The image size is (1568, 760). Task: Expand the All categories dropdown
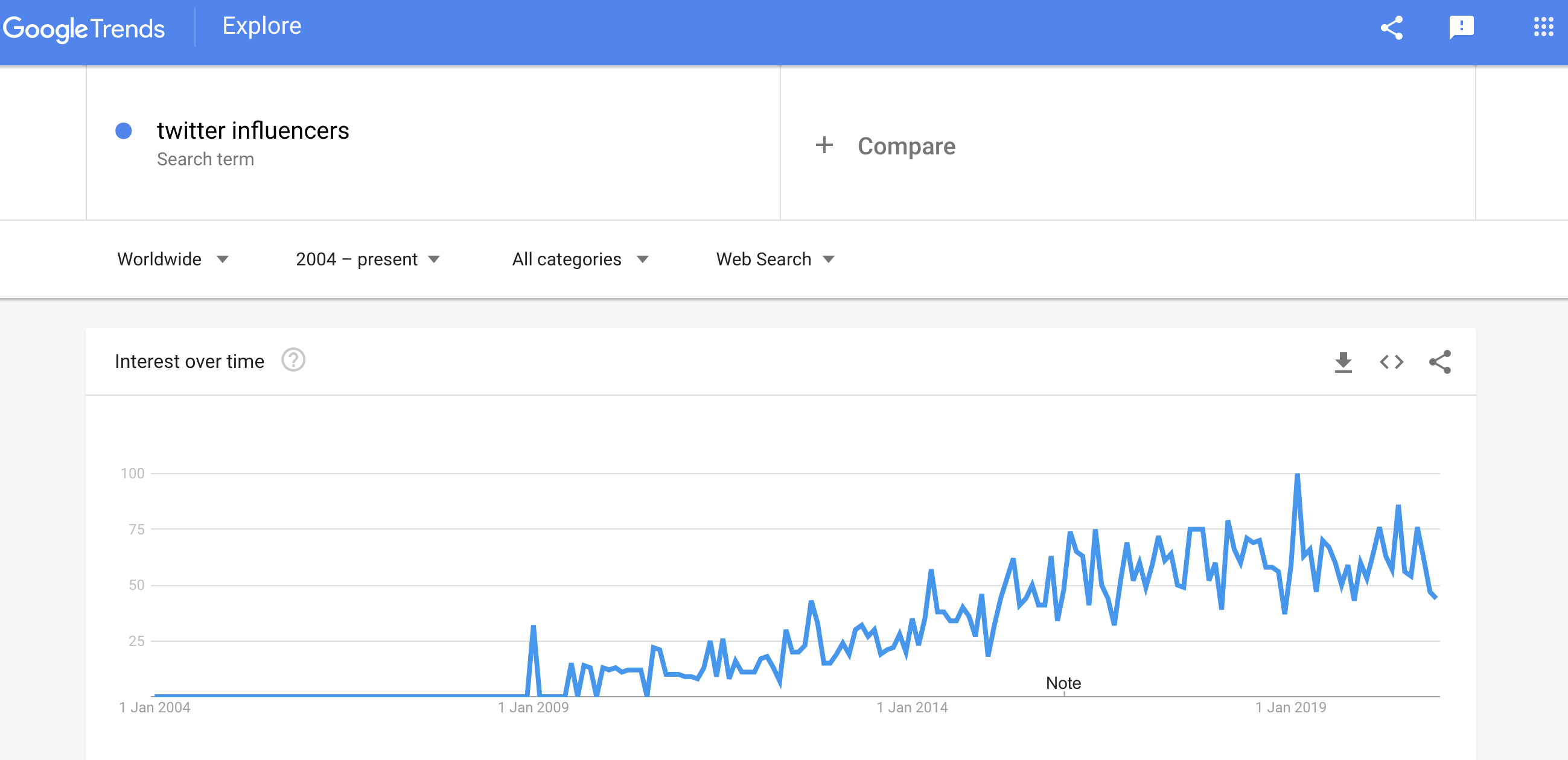coord(580,259)
